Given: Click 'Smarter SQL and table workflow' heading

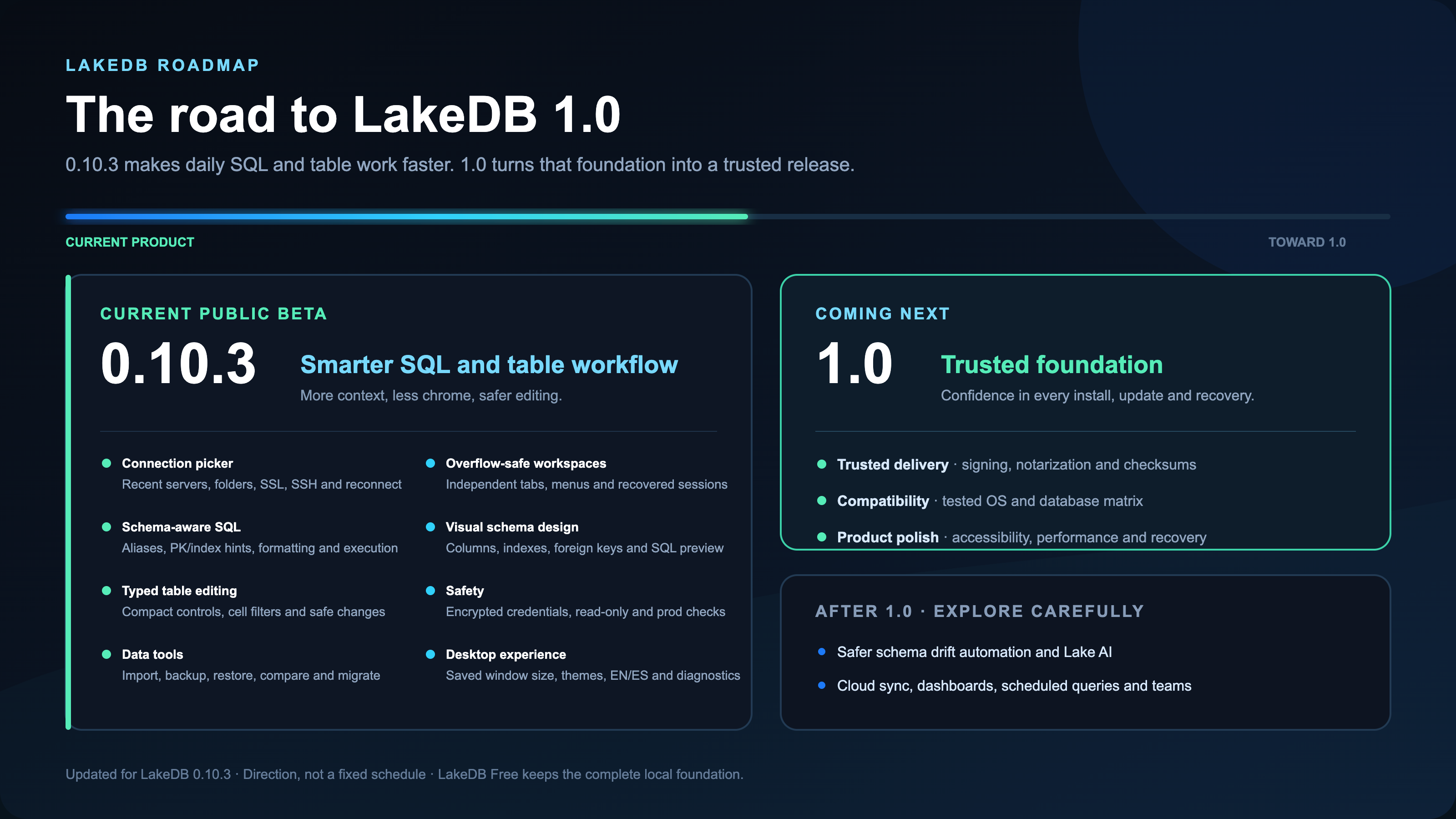Looking at the screenshot, I should pyautogui.click(x=489, y=365).
